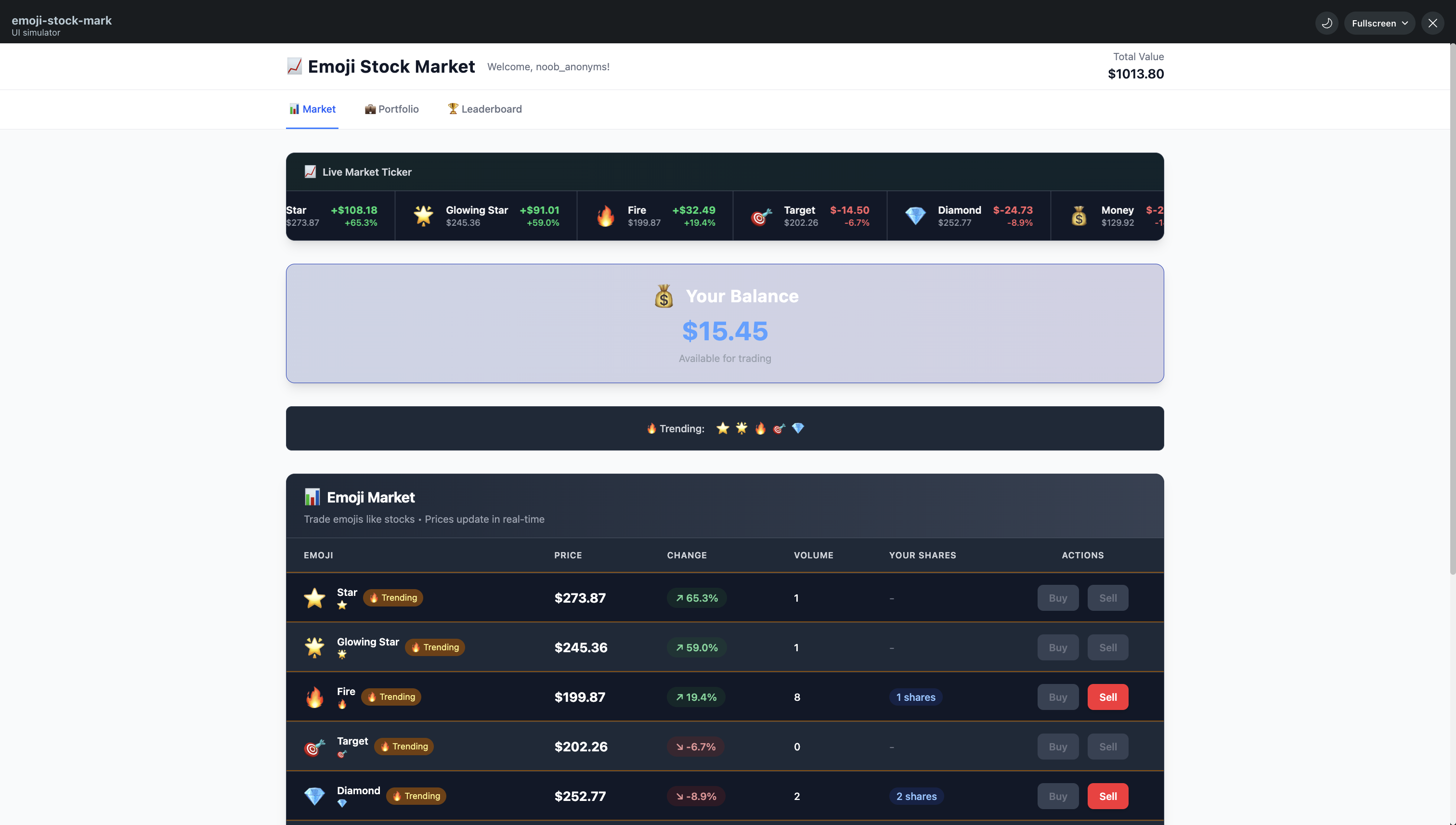This screenshot has width=1456, height=825.
Task: Click Money bag icon in ticker
Action: click(x=1079, y=216)
